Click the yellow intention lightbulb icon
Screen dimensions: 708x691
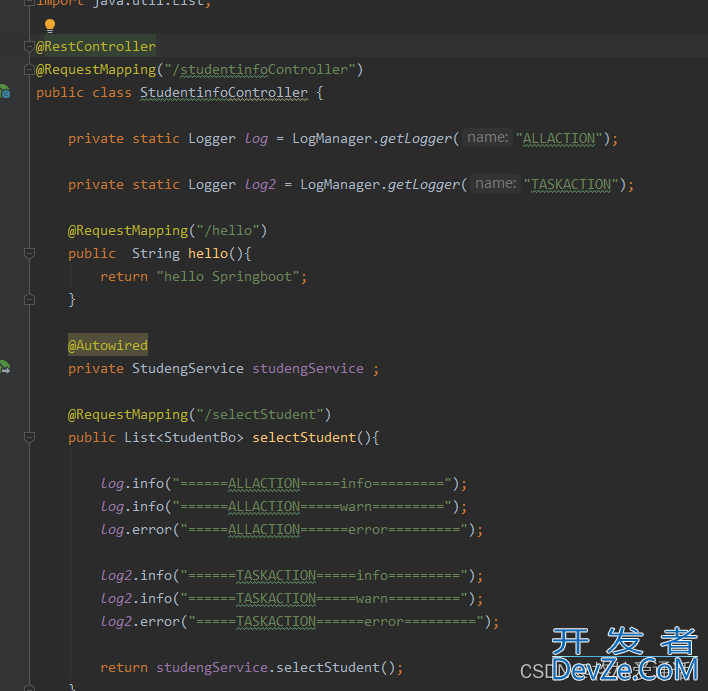[x=50, y=26]
